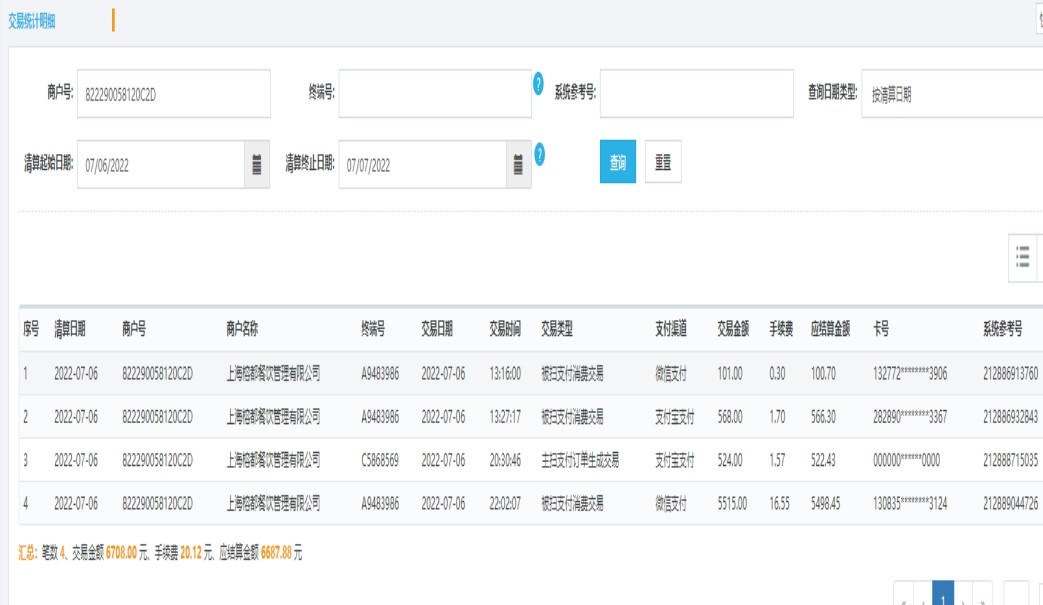Sort by the 交易金额 column header
The width and height of the screenshot is (1043, 605).
pyautogui.click(x=732, y=329)
